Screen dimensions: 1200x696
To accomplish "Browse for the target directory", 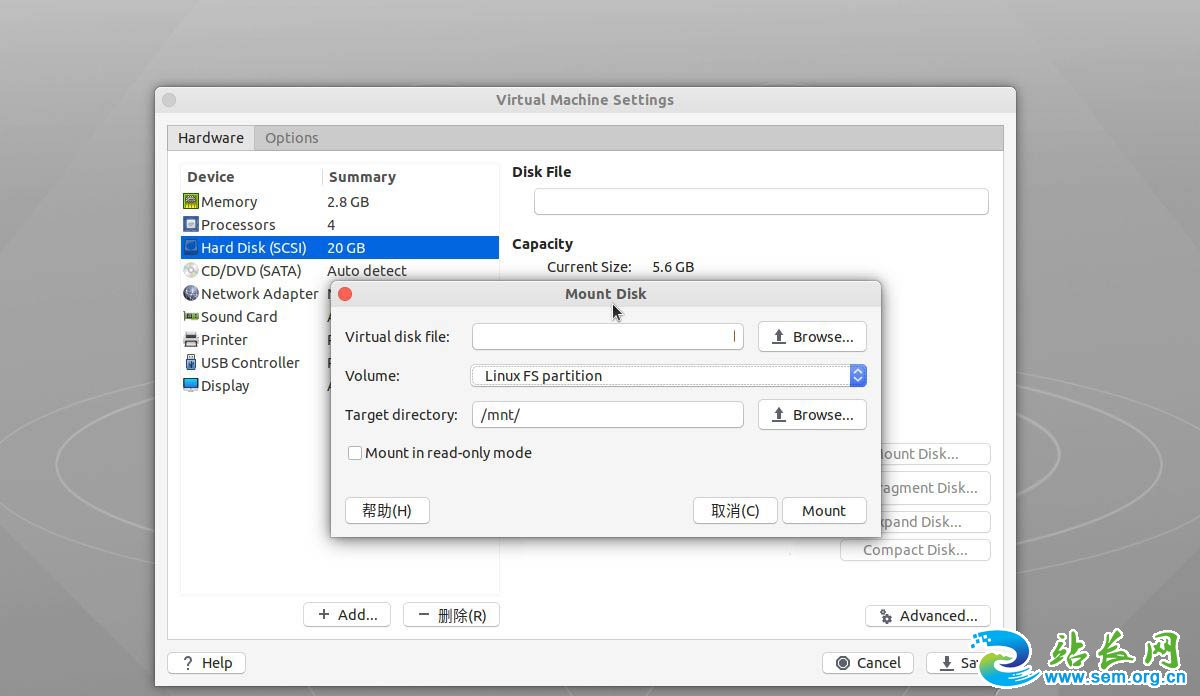I will [x=812, y=415].
